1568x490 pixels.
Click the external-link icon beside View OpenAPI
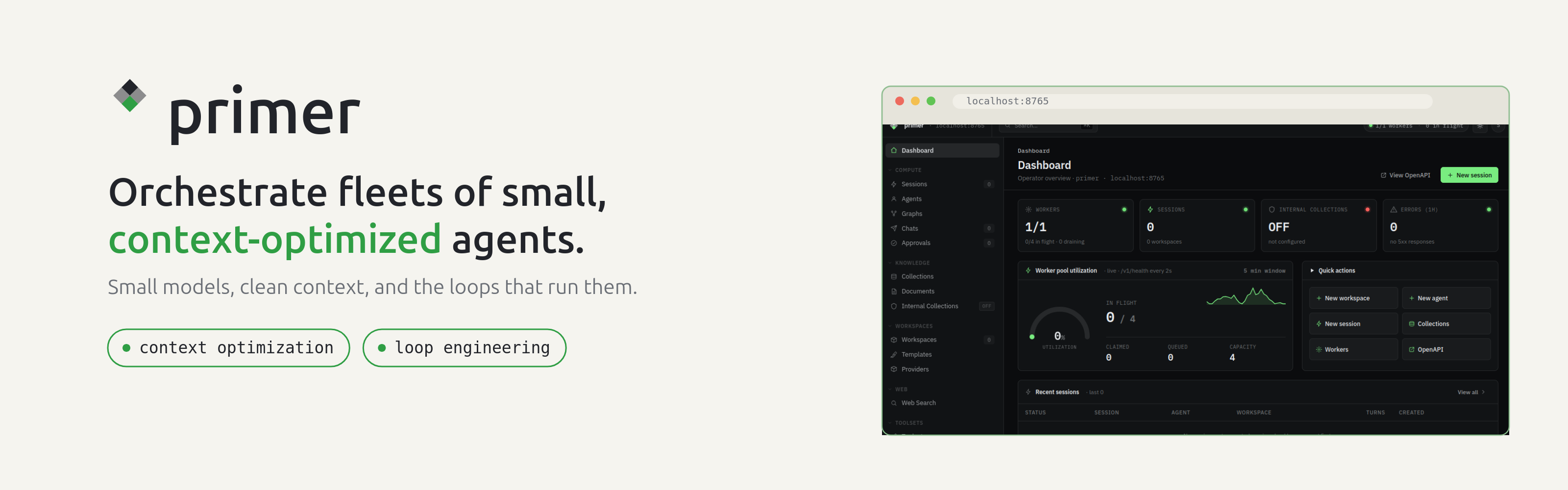(1383, 175)
